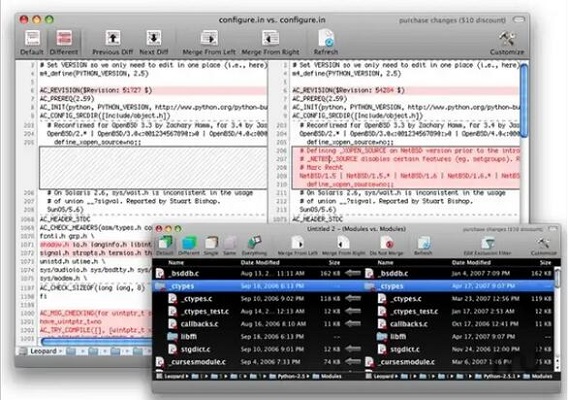This screenshot has height=400, width=568.
Task: Sort by left Name column header
Action: (x=176, y=262)
